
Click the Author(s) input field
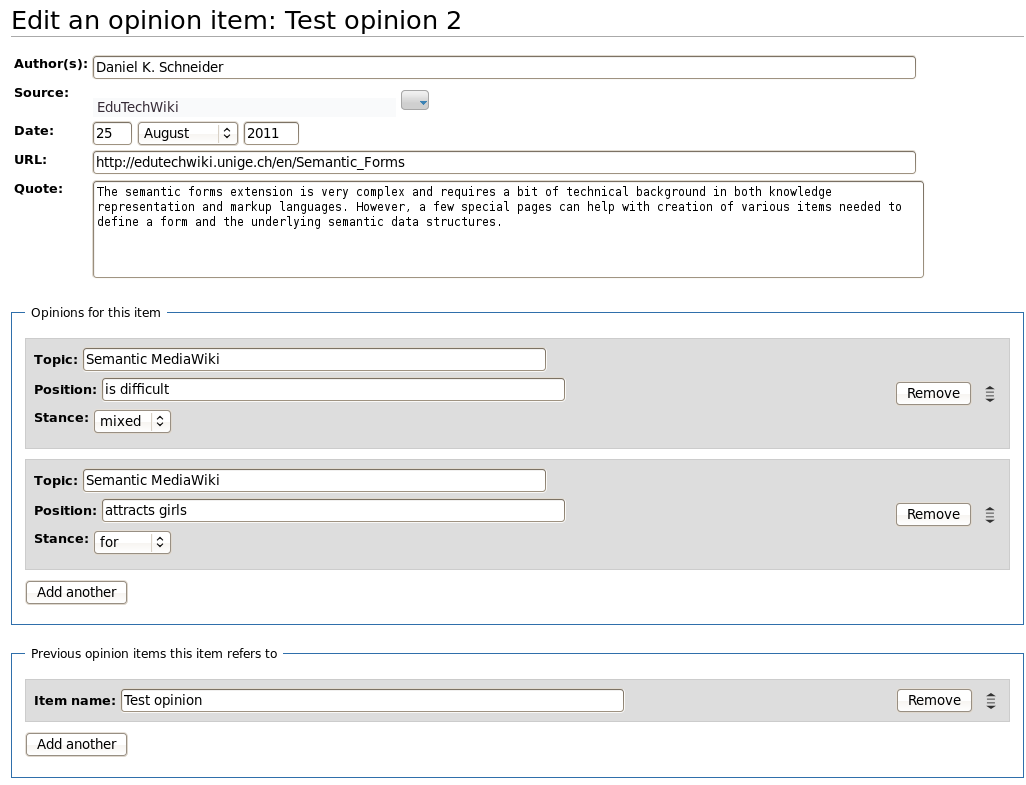504,67
